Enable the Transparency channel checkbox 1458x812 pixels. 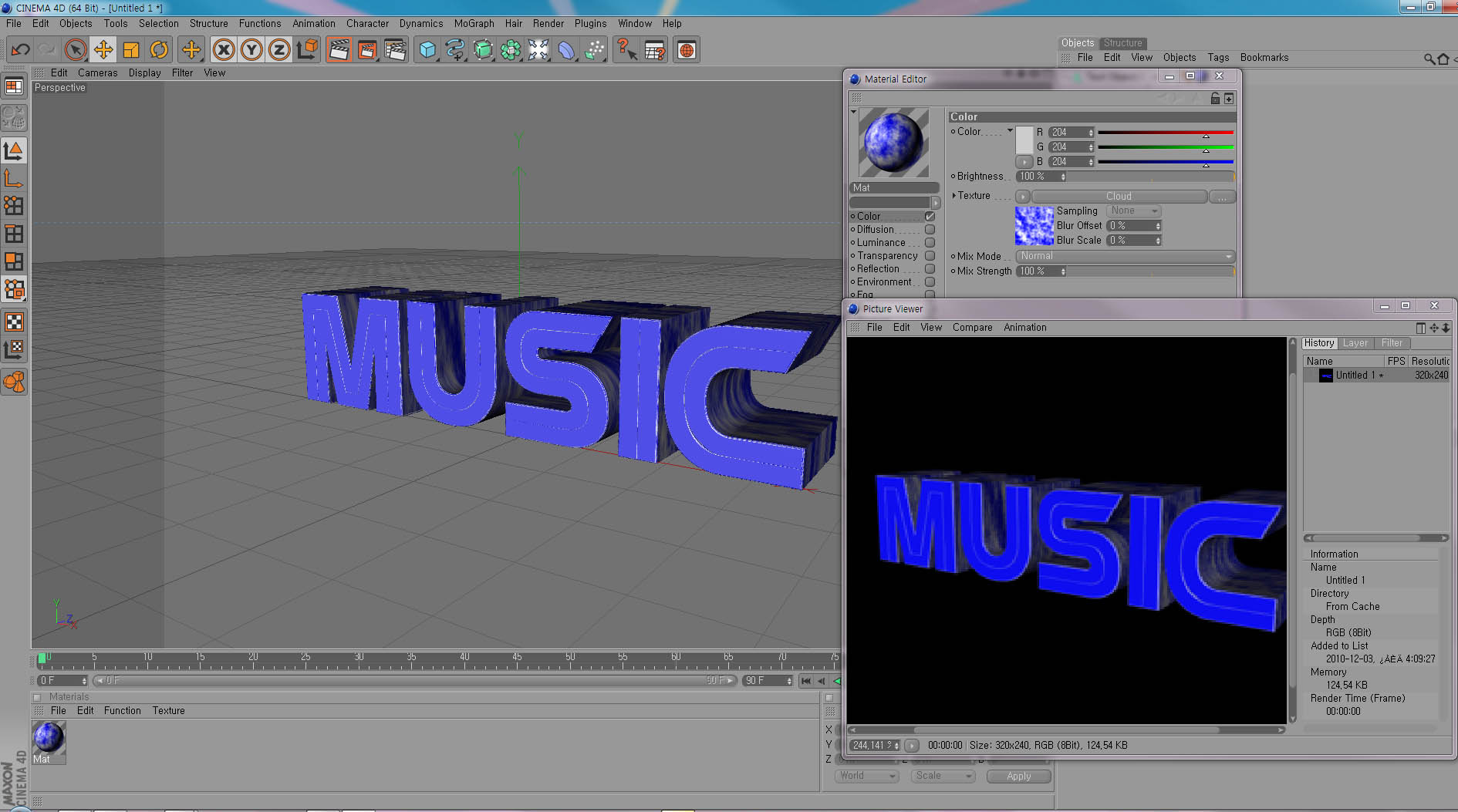(930, 256)
